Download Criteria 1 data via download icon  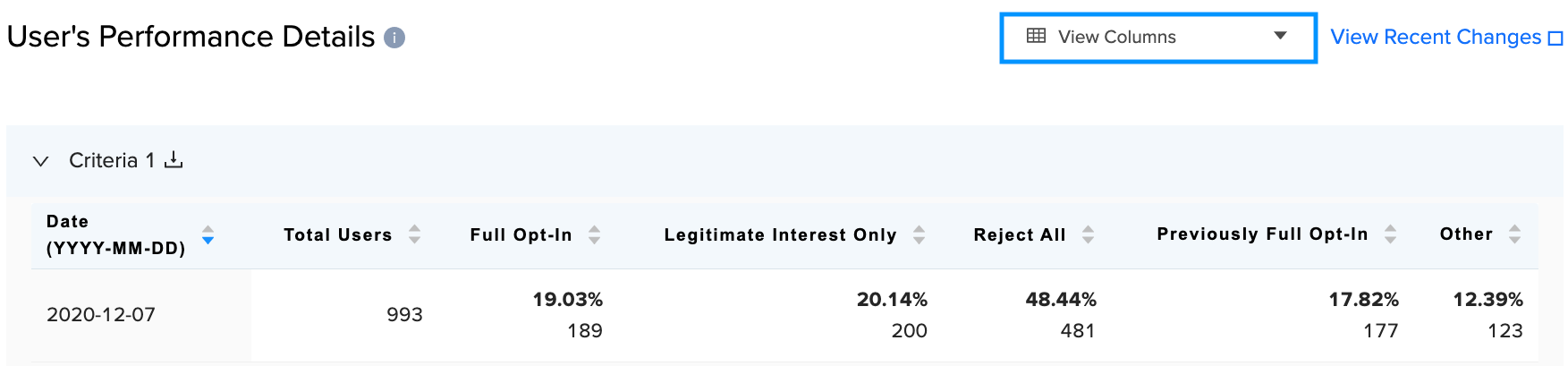point(174,159)
